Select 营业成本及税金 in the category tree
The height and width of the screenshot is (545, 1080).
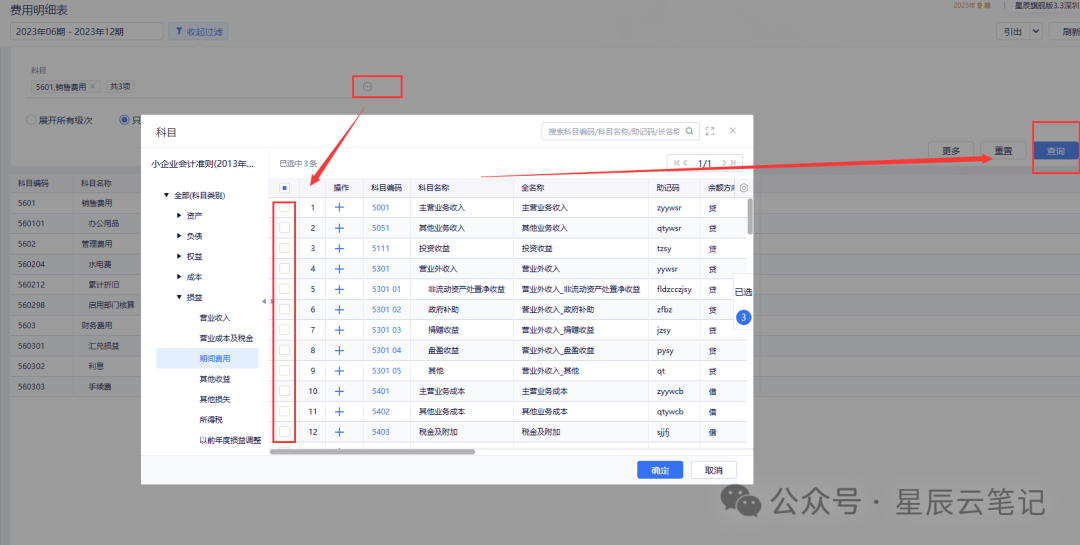(x=227, y=338)
